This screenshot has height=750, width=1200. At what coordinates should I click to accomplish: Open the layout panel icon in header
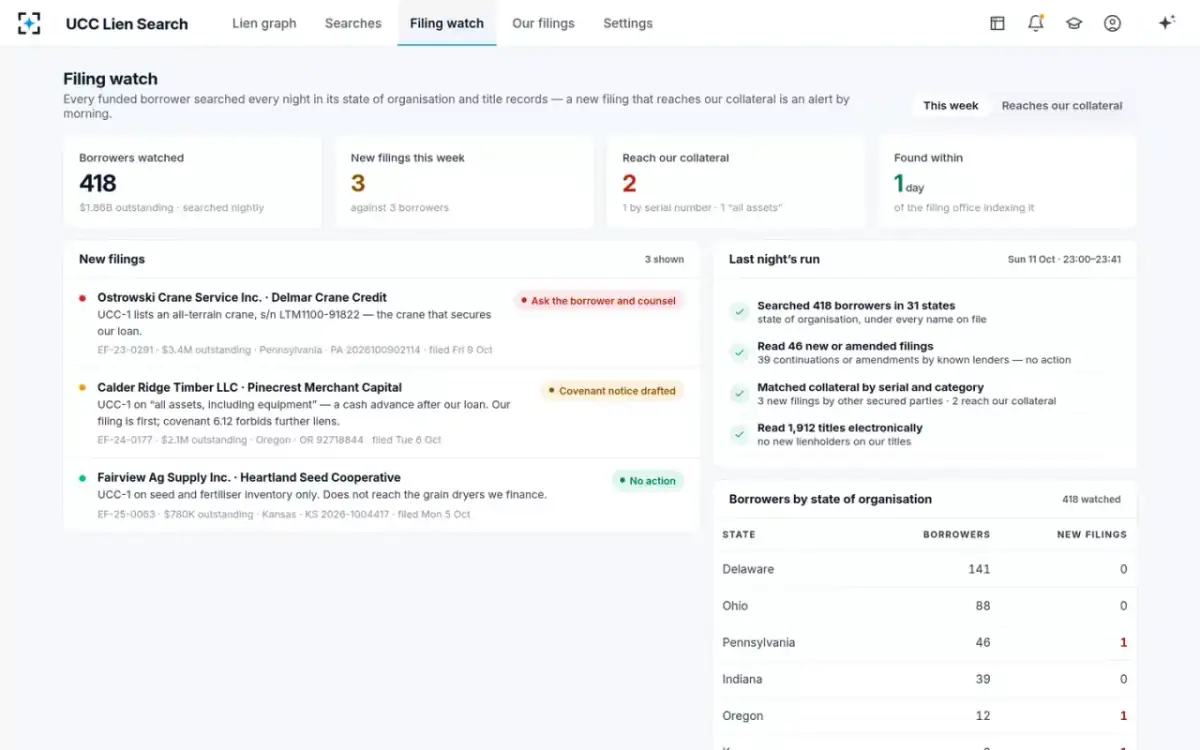click(997, 23)
